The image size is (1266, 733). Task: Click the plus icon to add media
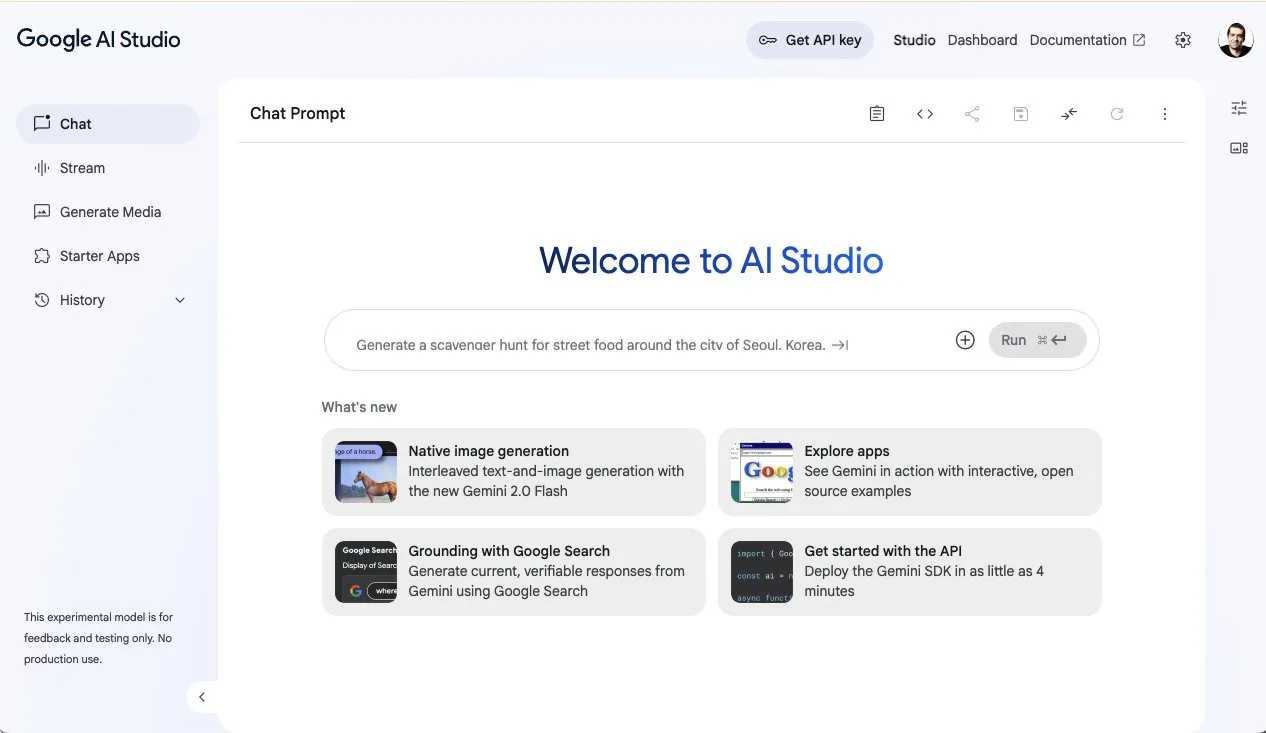965,340
